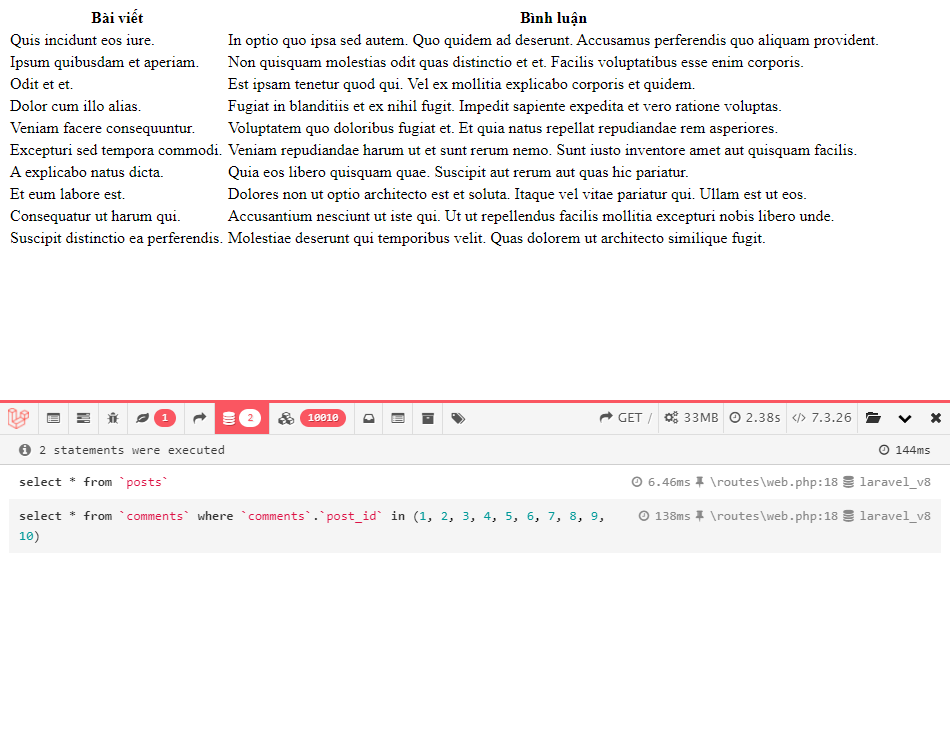950x733 pixels.
Task: Open previous requests with folder icon
Action: tap(873, 418)
